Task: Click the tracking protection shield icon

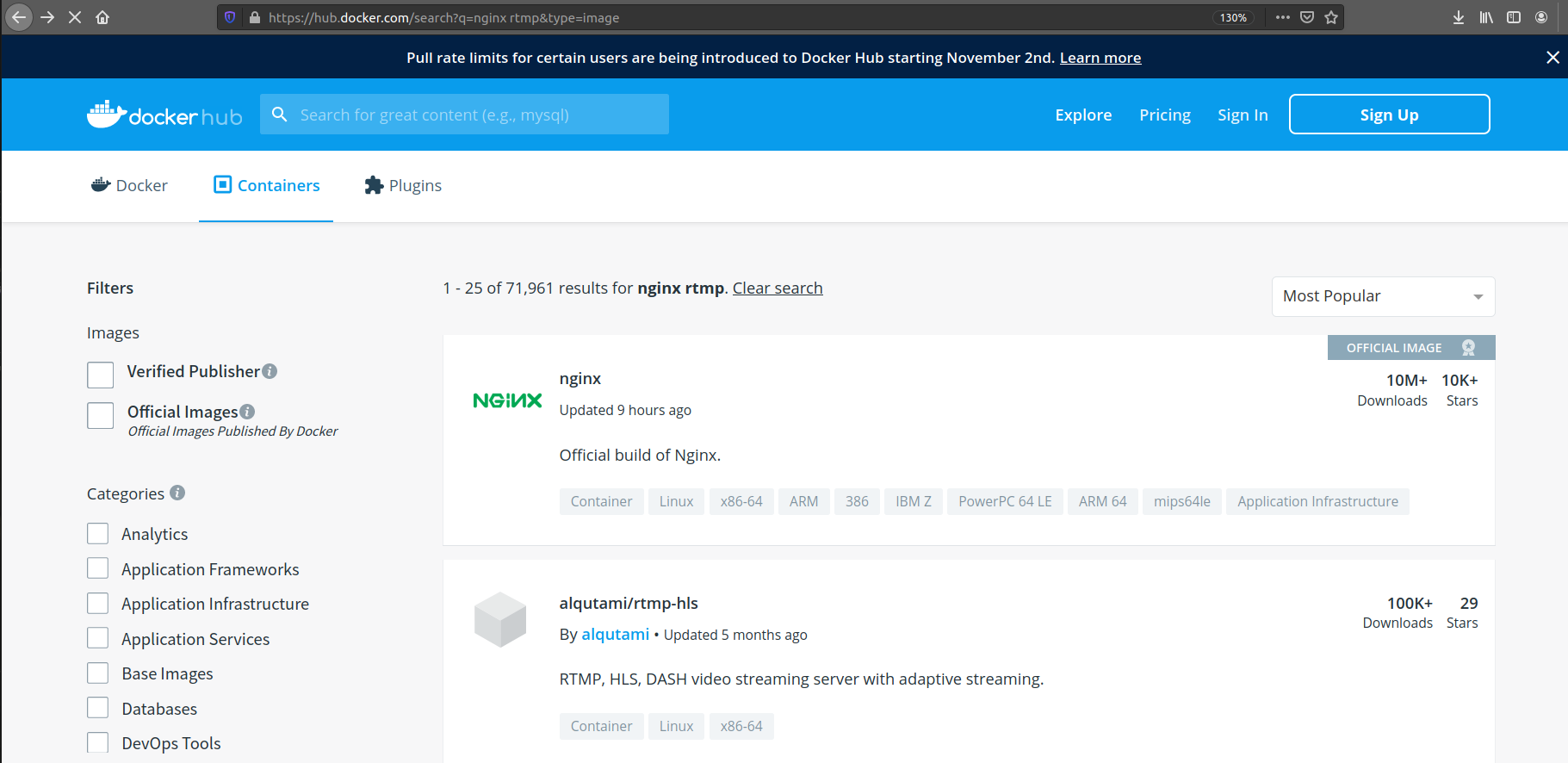Action: [230, 17]
